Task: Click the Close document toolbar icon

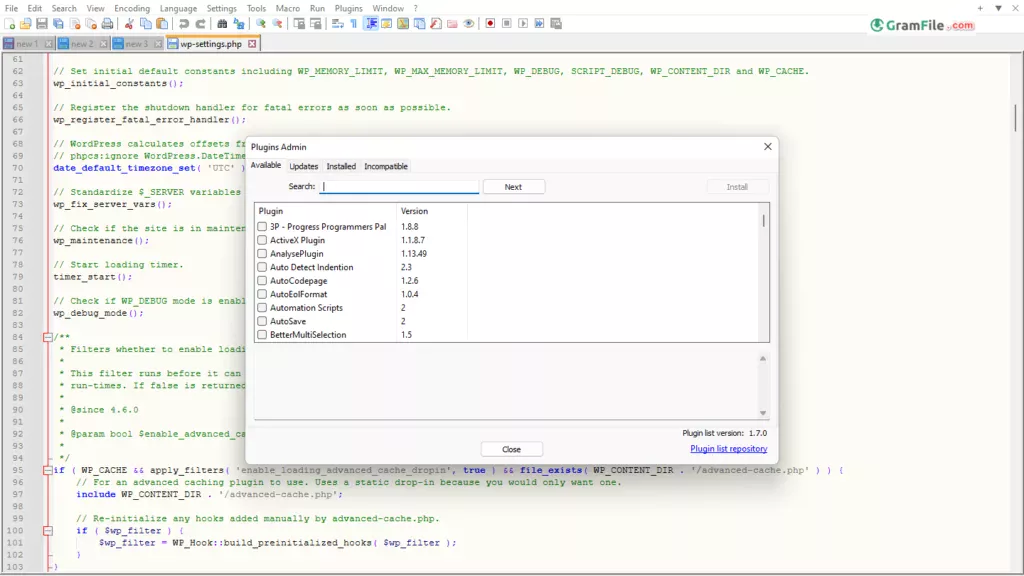Action: [75, 24]
